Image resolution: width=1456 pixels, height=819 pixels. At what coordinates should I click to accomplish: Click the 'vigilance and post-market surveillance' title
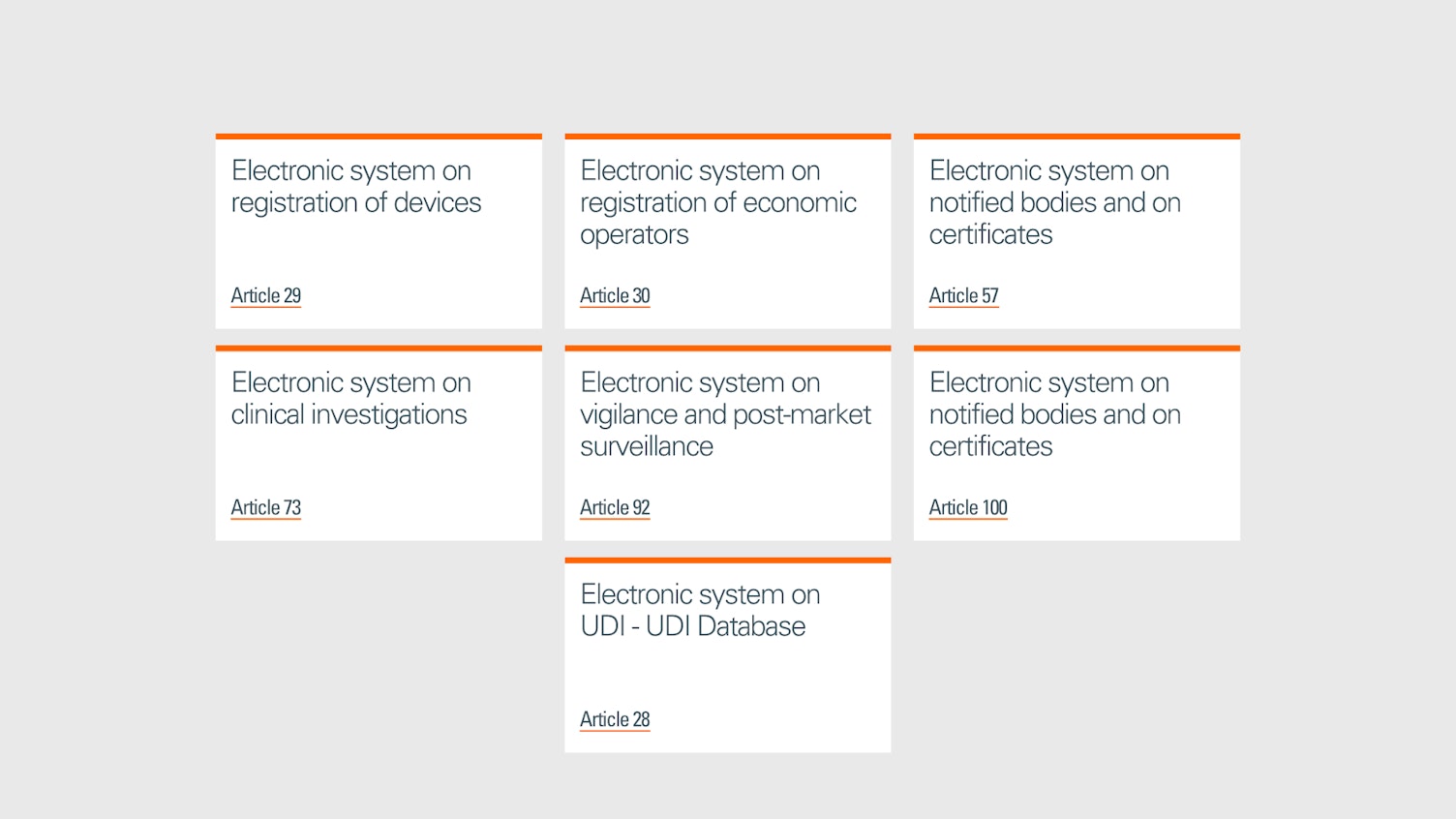coord(725,414)
